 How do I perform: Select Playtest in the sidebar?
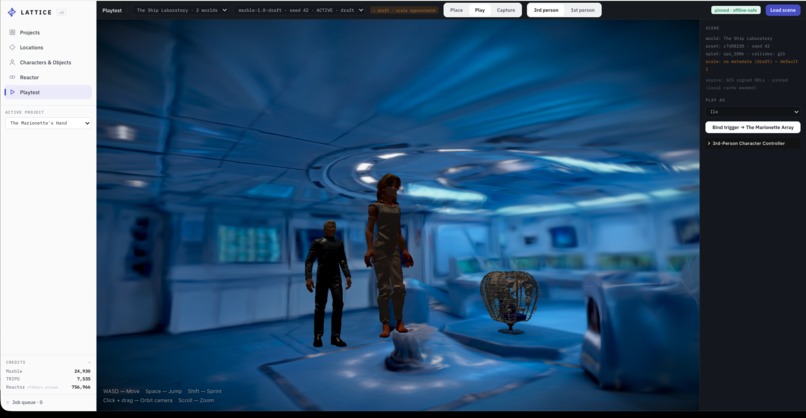48,92
